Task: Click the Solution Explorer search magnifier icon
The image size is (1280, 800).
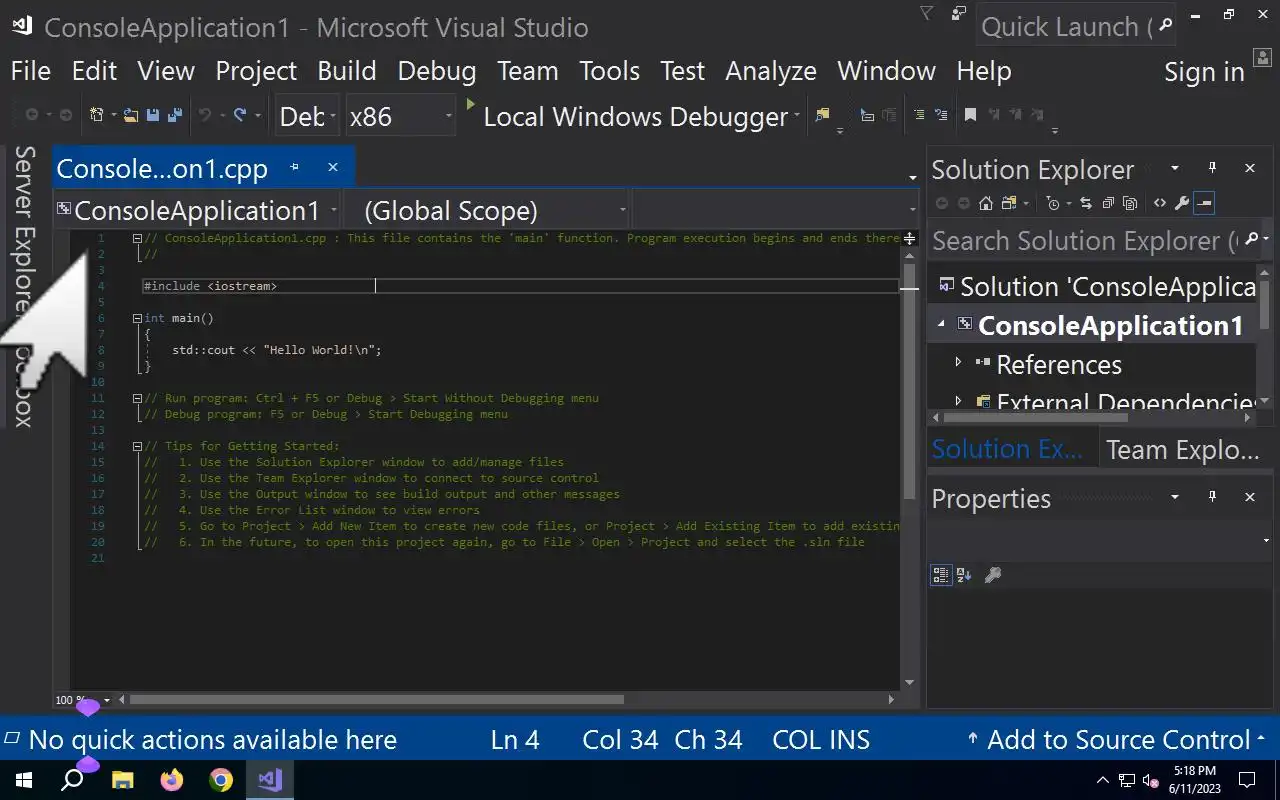Action: click(x=1251, y=240)
